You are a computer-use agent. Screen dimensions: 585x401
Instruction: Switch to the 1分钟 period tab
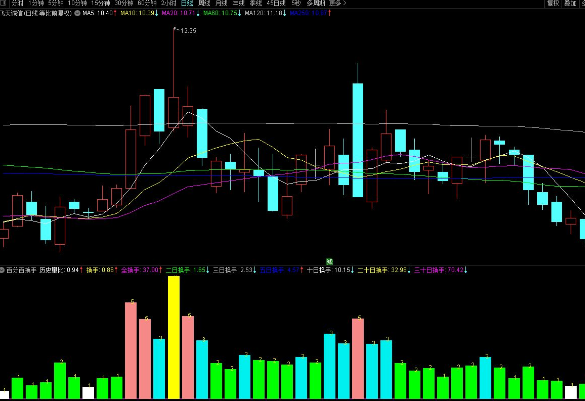(36, 3)
